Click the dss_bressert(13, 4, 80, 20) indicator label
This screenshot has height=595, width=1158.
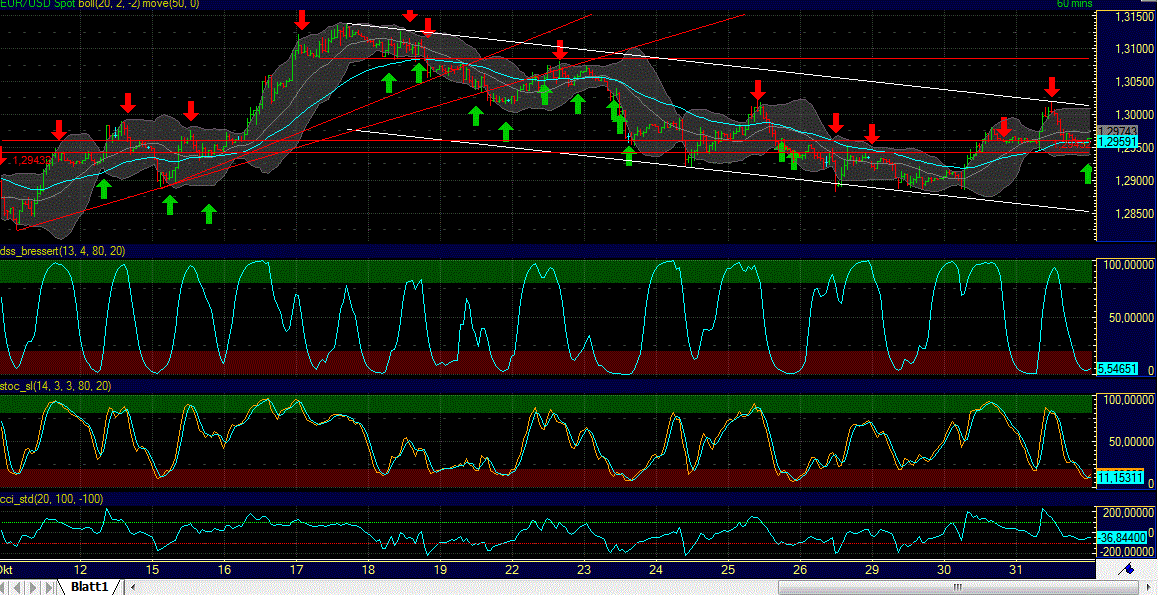[62, 251]
